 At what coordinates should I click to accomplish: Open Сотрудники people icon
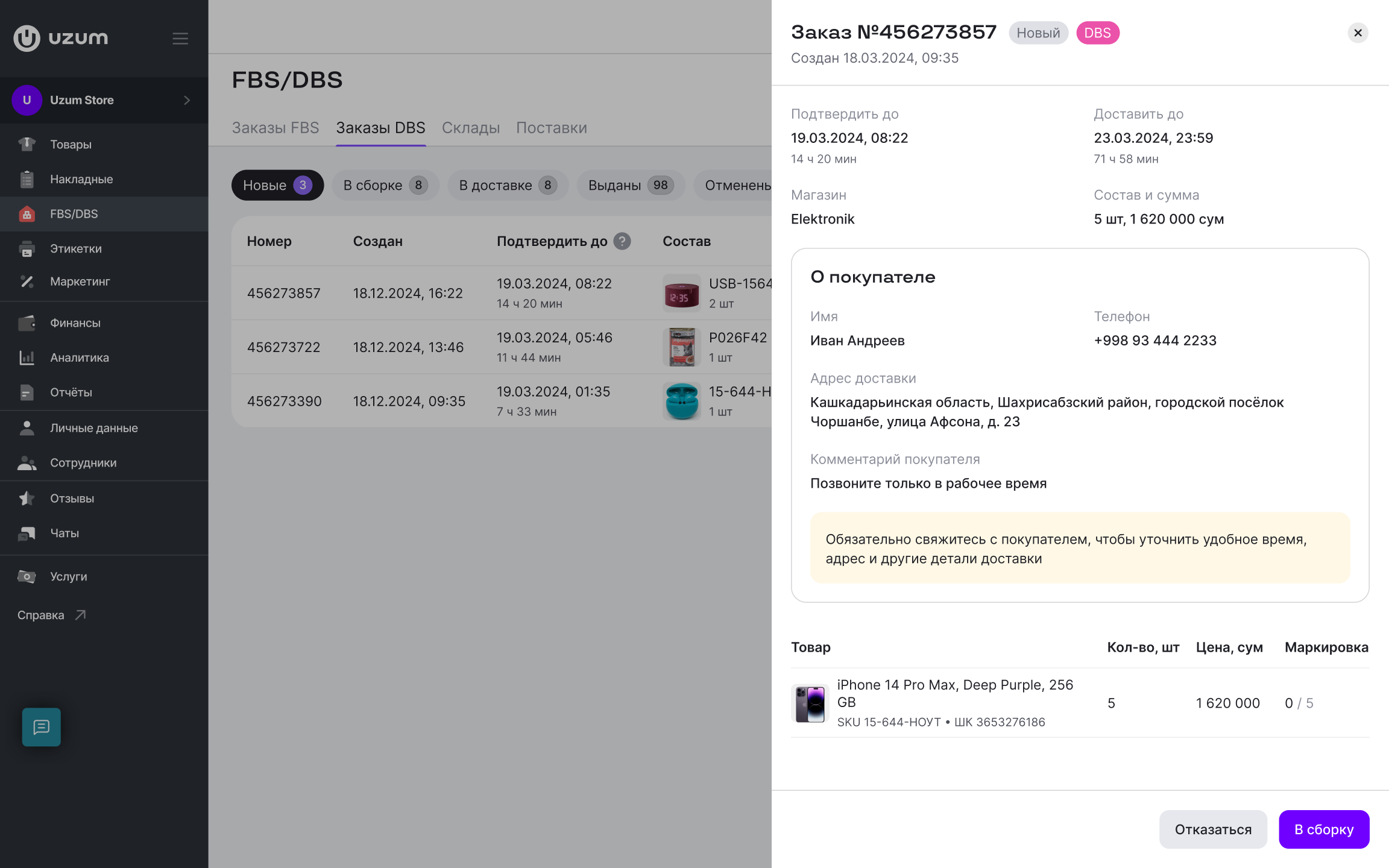27,463
